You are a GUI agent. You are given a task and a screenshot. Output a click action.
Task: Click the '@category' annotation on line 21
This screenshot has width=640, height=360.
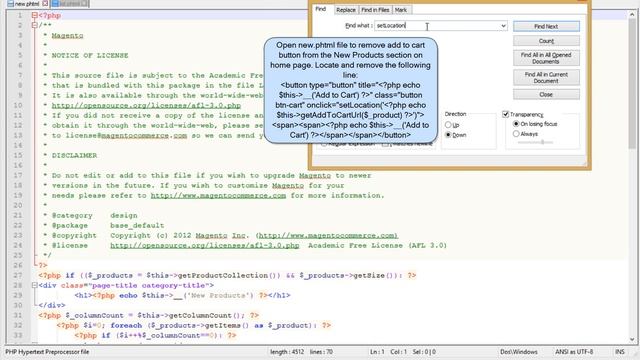(x=72, y=216)
